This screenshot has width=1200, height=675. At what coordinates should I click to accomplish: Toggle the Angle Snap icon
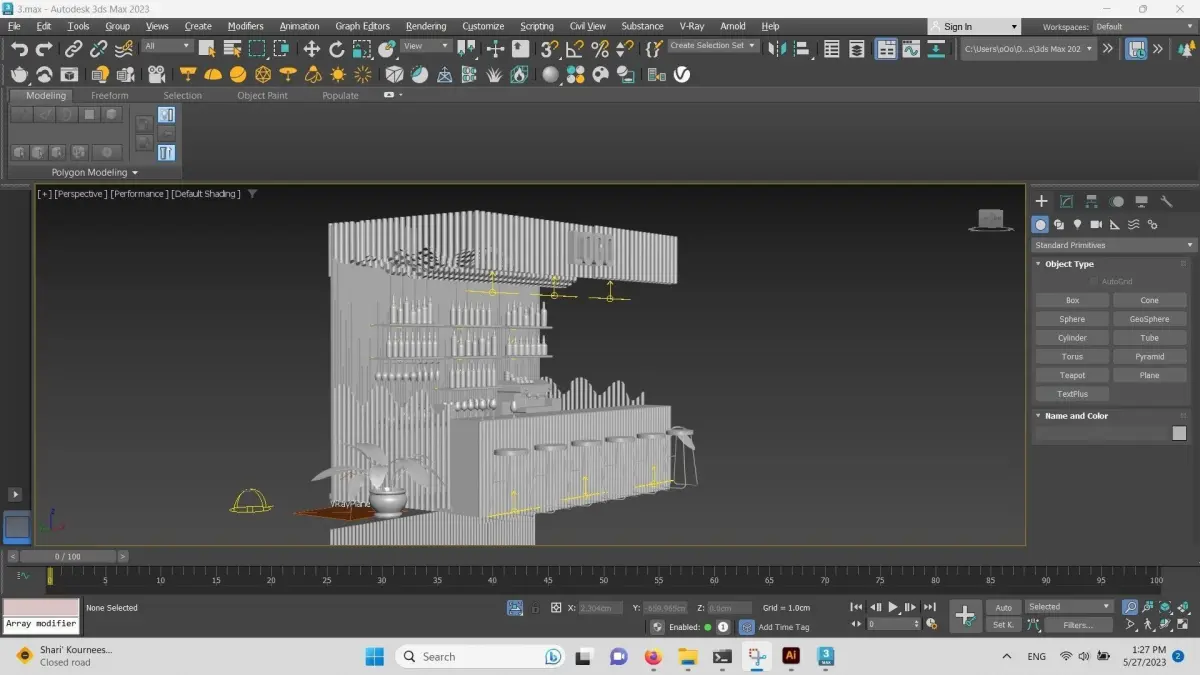click(575, 48)
